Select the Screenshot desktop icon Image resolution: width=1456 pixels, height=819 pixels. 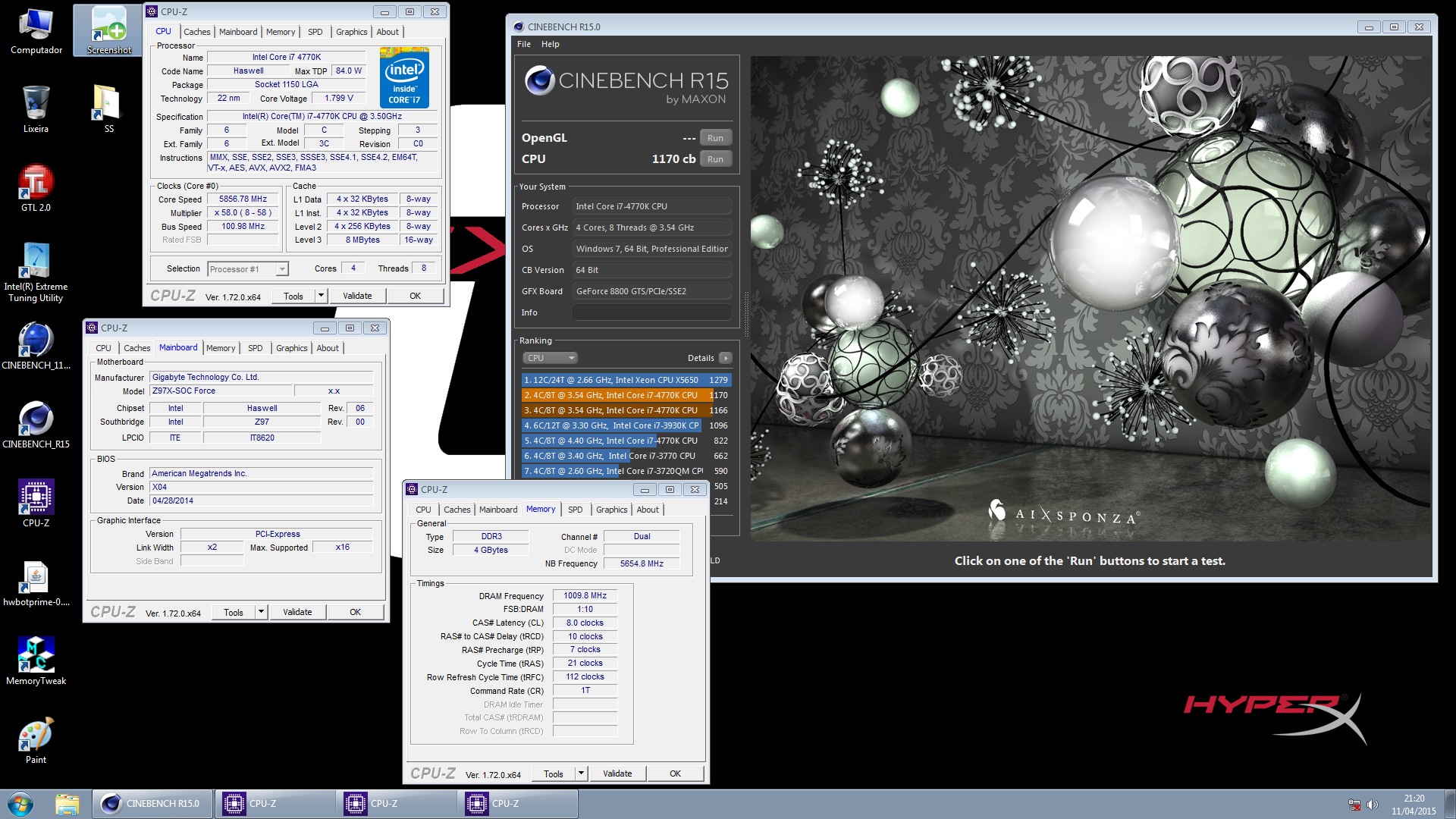click(109, 31)
